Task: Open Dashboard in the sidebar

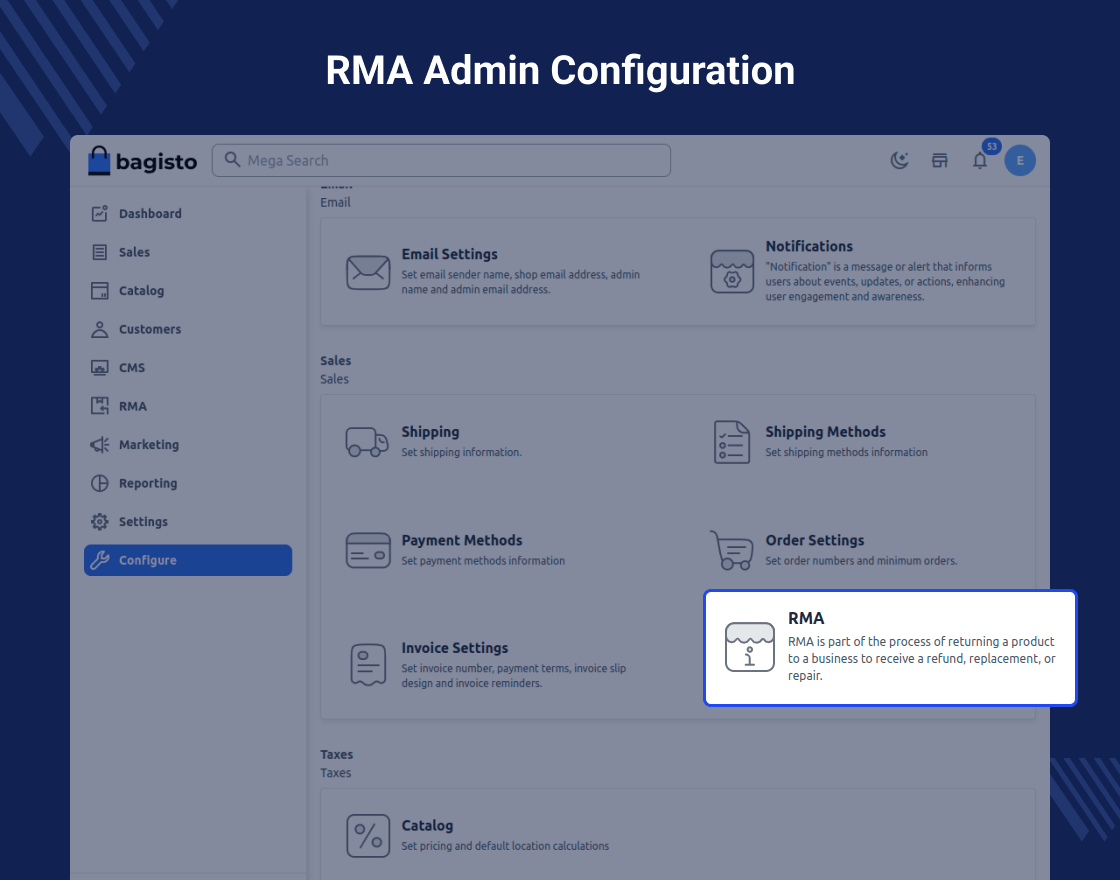Action: point(150,214)
